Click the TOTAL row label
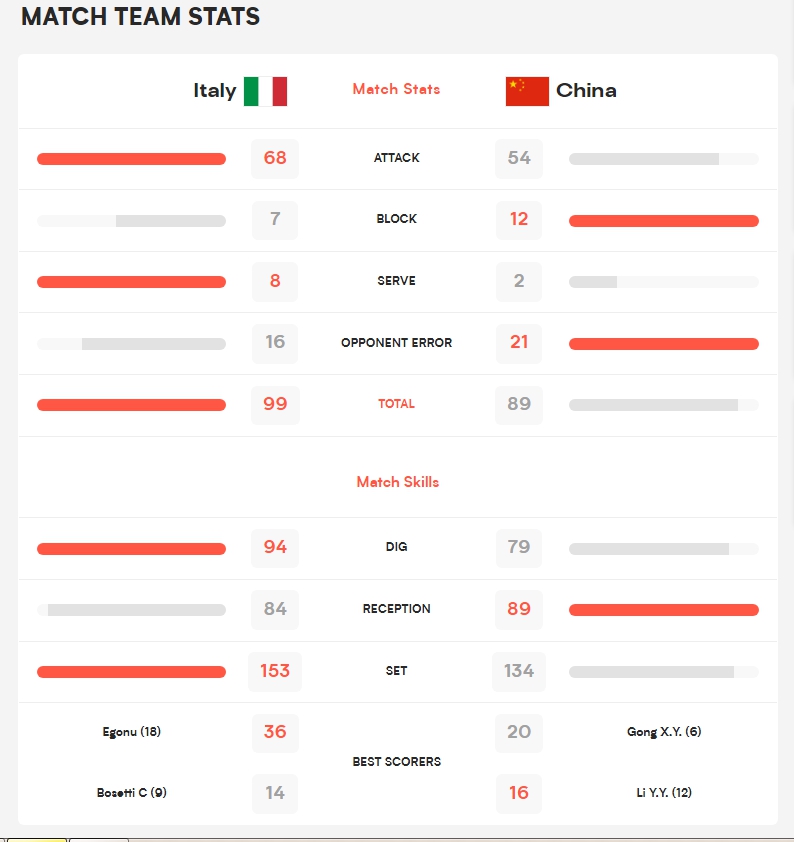Screen dimensions: 794x842 tap(396, 404)
